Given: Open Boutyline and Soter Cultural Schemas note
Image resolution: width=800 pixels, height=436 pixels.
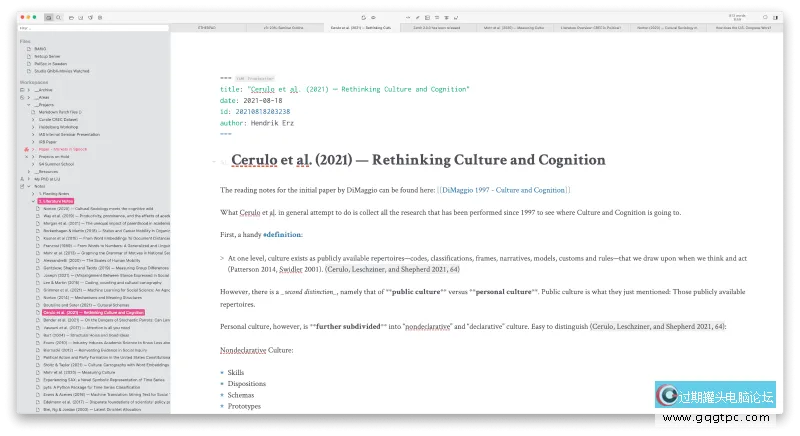Looking at the screenshot, I should [x=86, y=305].
